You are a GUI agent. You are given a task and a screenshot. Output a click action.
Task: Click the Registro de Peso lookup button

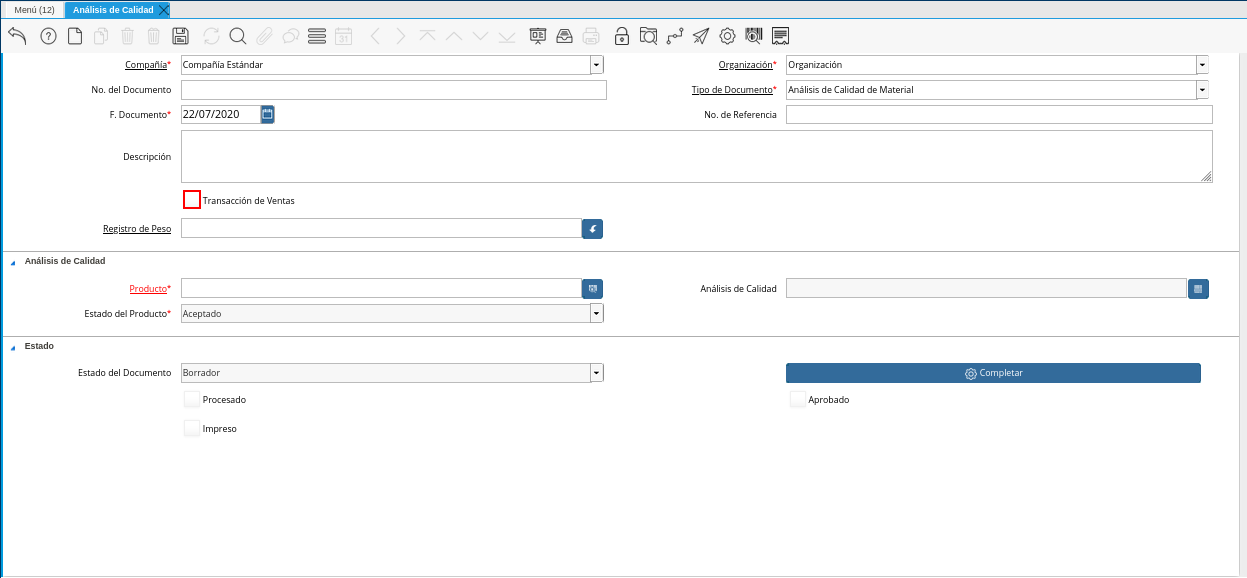pos(593,229)
